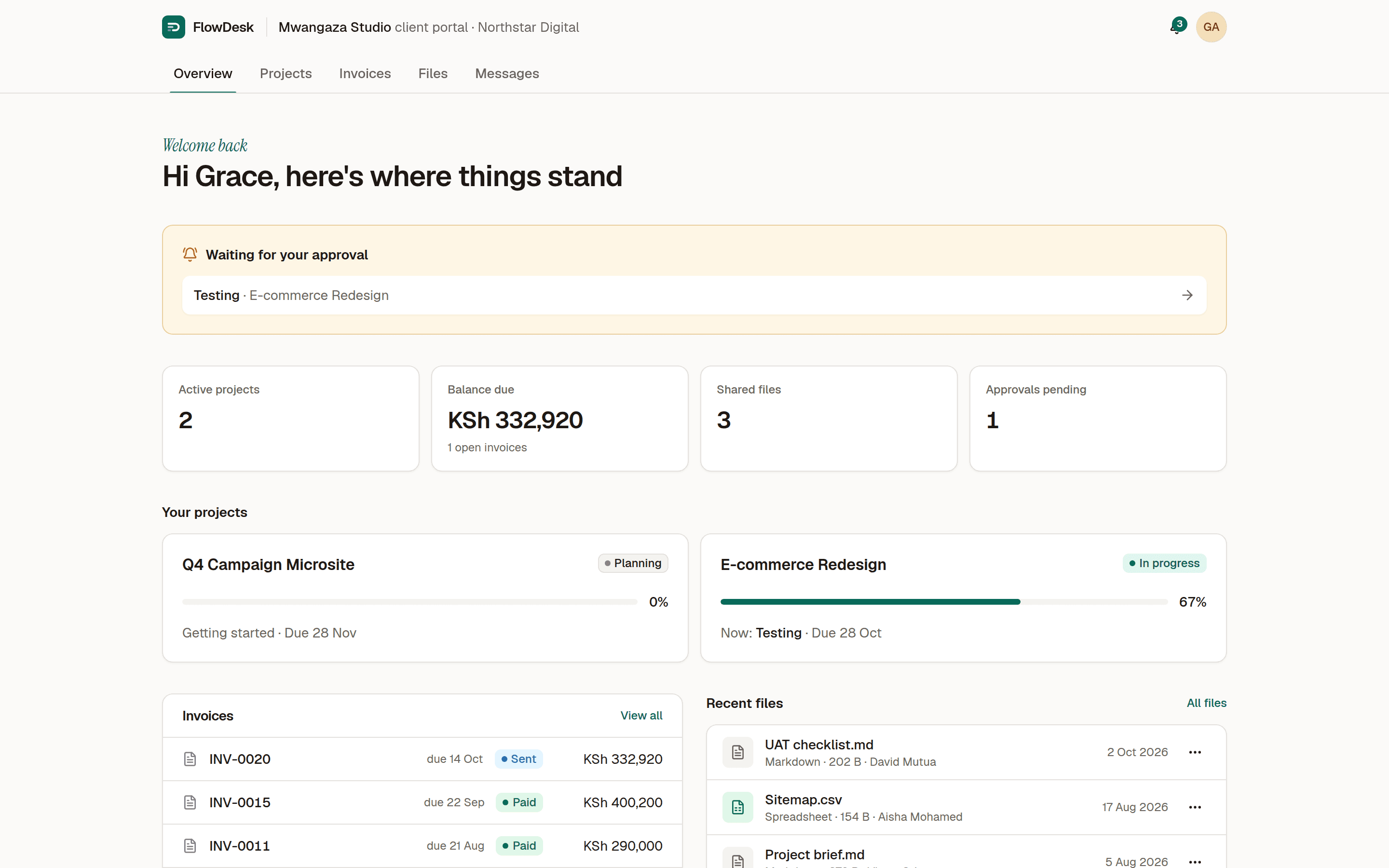The image size is (1389, 868).
Task: Click the Sent status badge on INV-0020
Action: (518, 759)
